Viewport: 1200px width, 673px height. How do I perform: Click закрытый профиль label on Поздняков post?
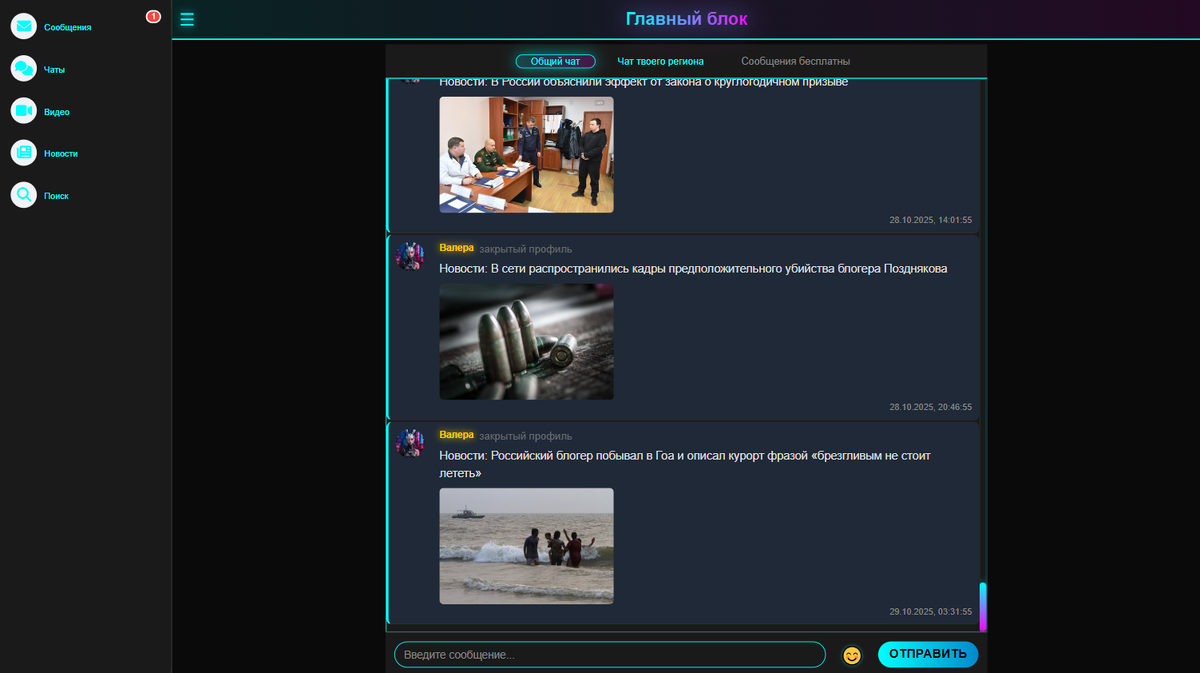click(526, 249)
